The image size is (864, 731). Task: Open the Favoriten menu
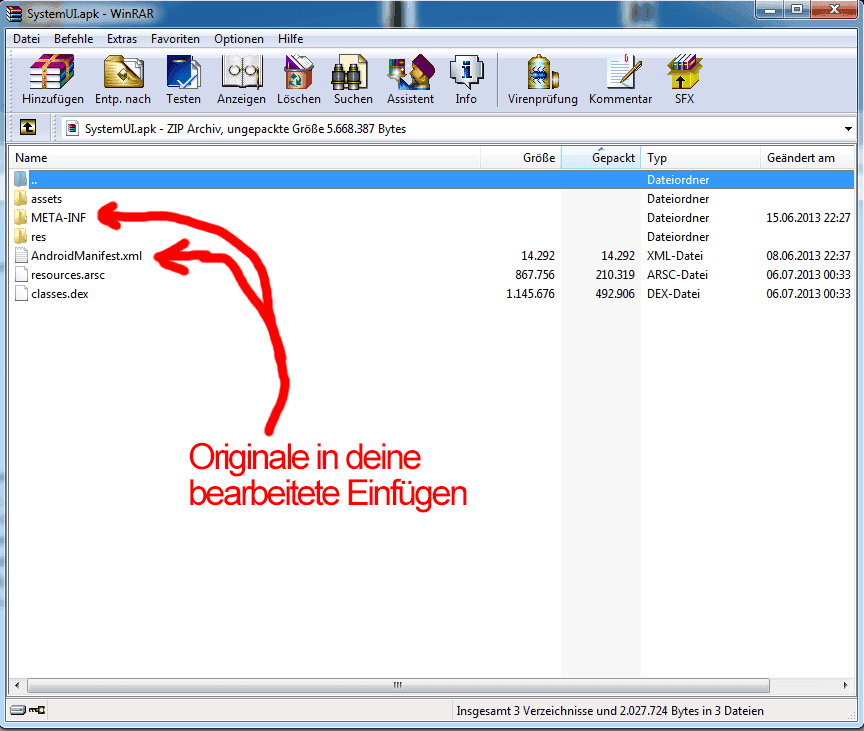point(175,39)
